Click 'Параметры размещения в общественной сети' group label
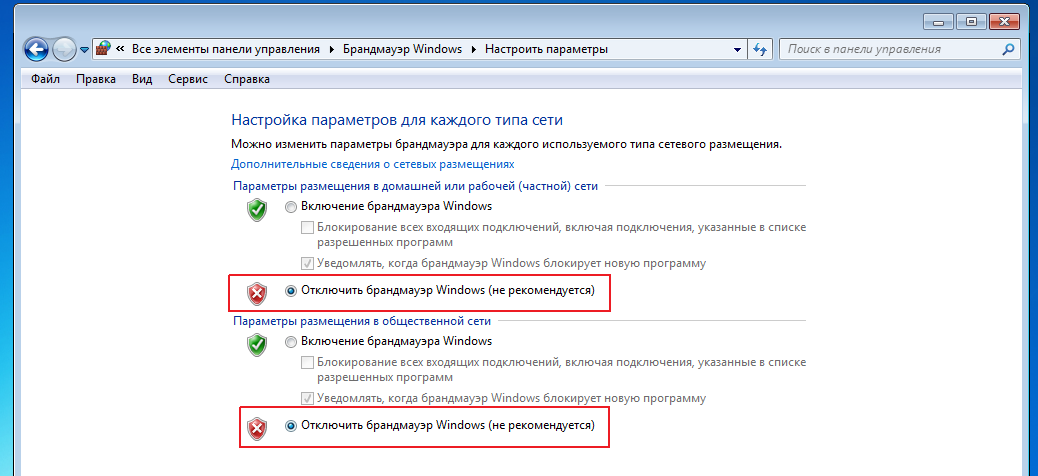1038x476 pixels. (x=362, y=321)
